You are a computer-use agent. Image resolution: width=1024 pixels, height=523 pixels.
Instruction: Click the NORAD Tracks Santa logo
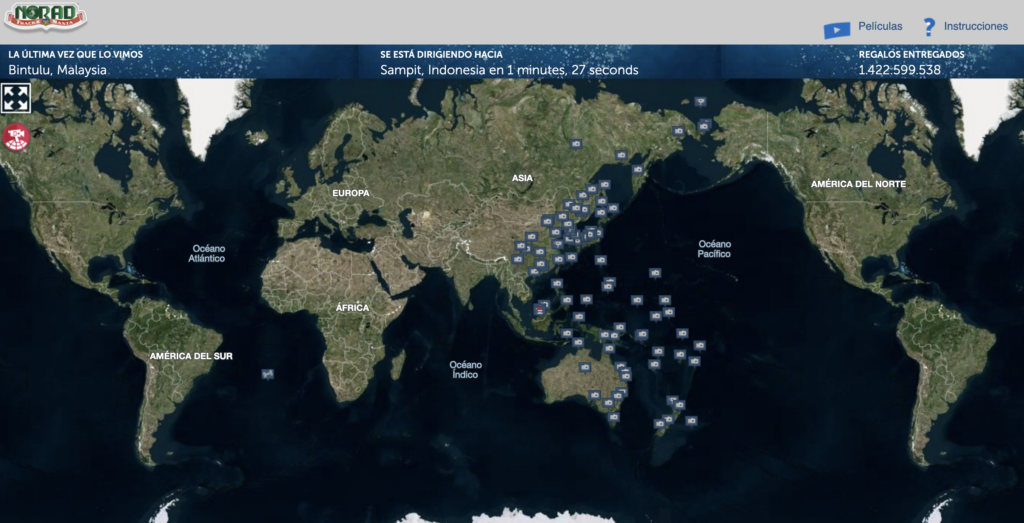pos(45,17)
